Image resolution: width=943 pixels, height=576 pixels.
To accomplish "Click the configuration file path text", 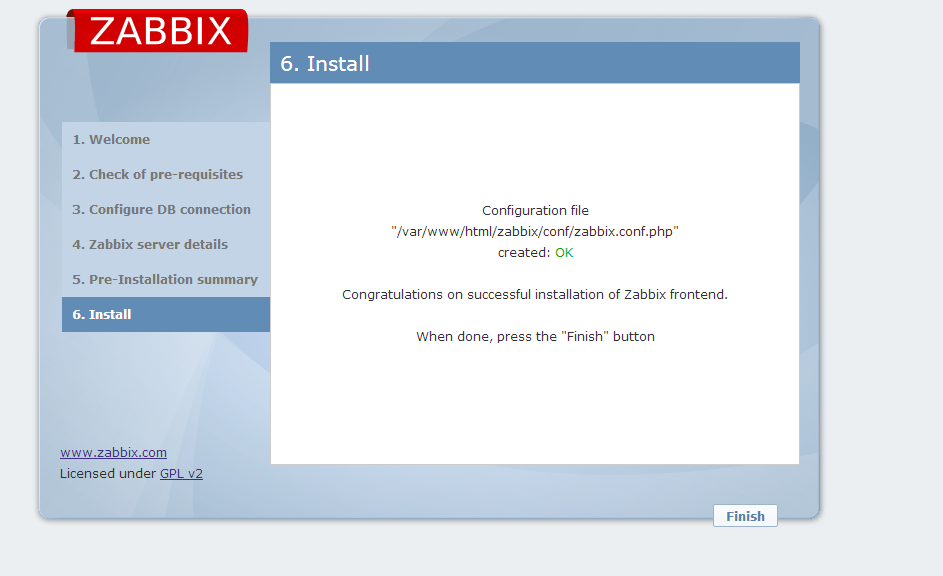I will pos(535,231).
